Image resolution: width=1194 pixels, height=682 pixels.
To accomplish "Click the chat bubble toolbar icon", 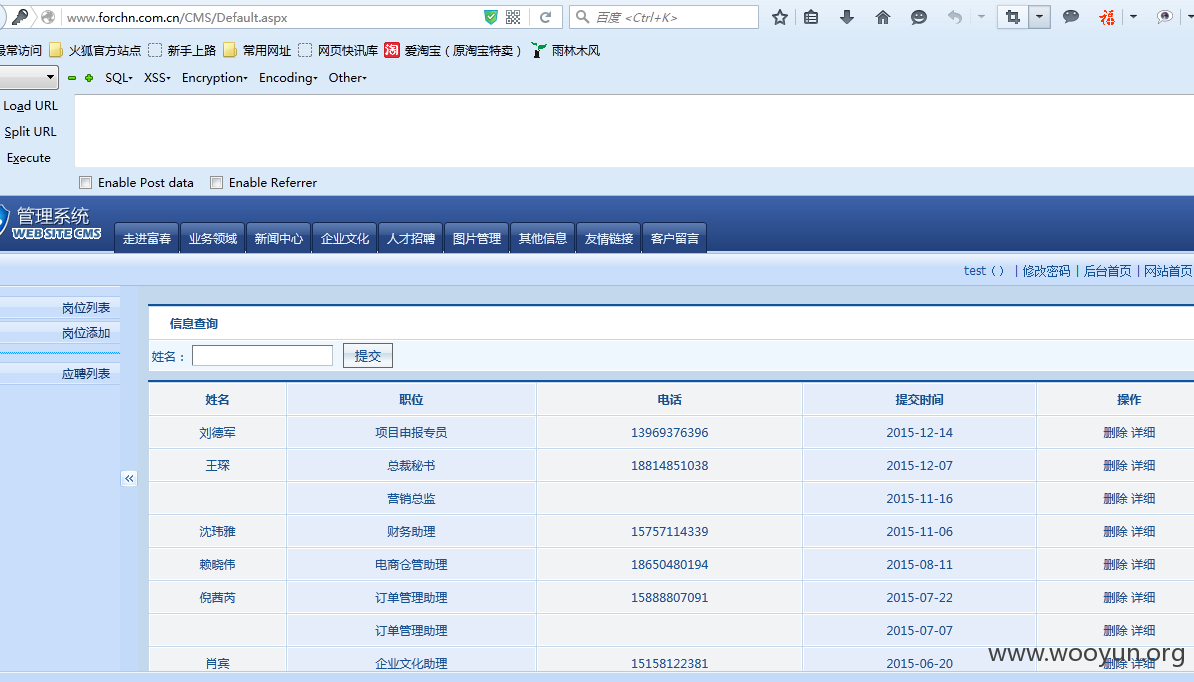I will tap(1071, 17).
